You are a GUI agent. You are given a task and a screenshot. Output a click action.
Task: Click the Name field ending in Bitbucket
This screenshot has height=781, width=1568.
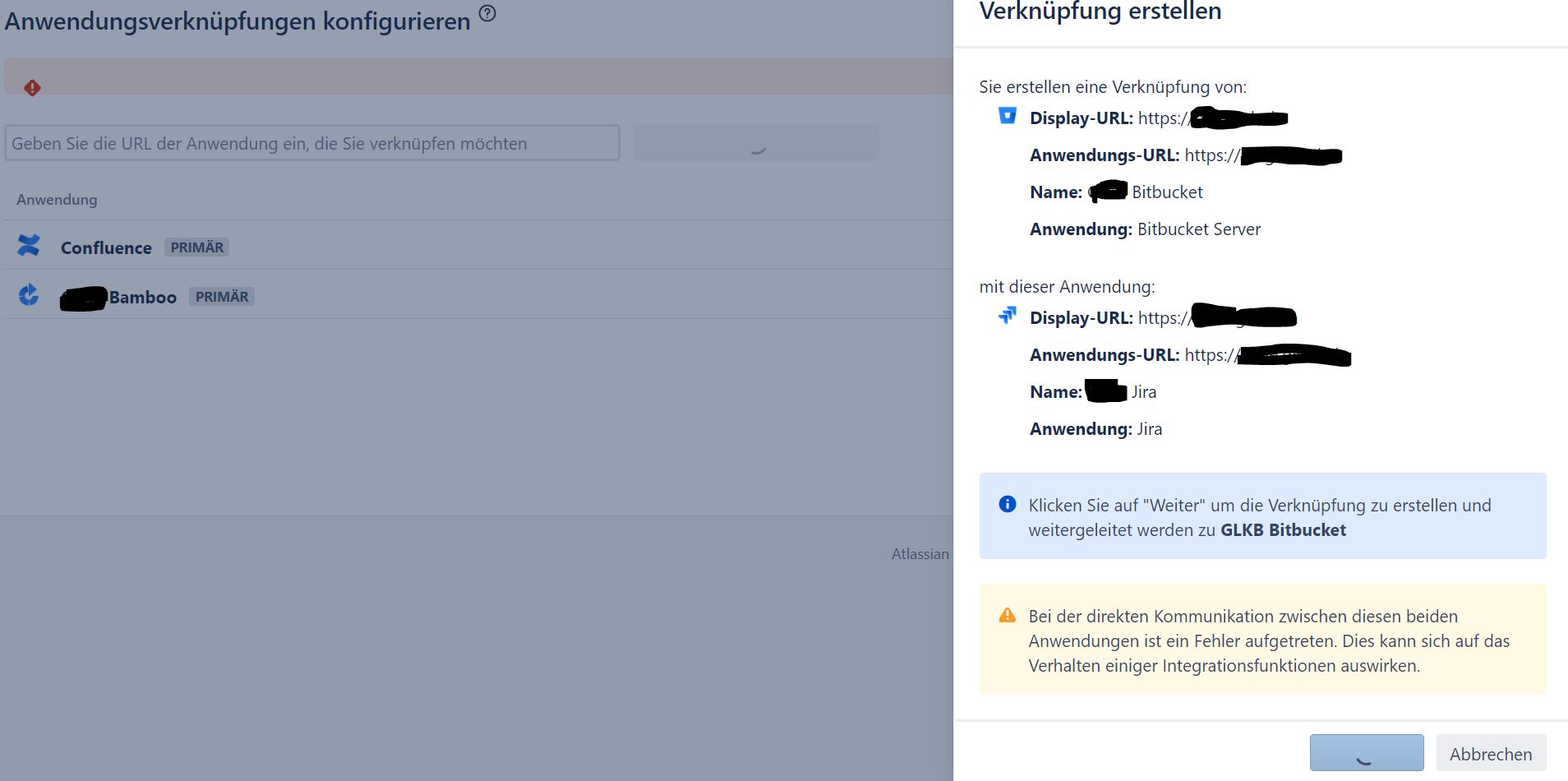pos(1116,192)
